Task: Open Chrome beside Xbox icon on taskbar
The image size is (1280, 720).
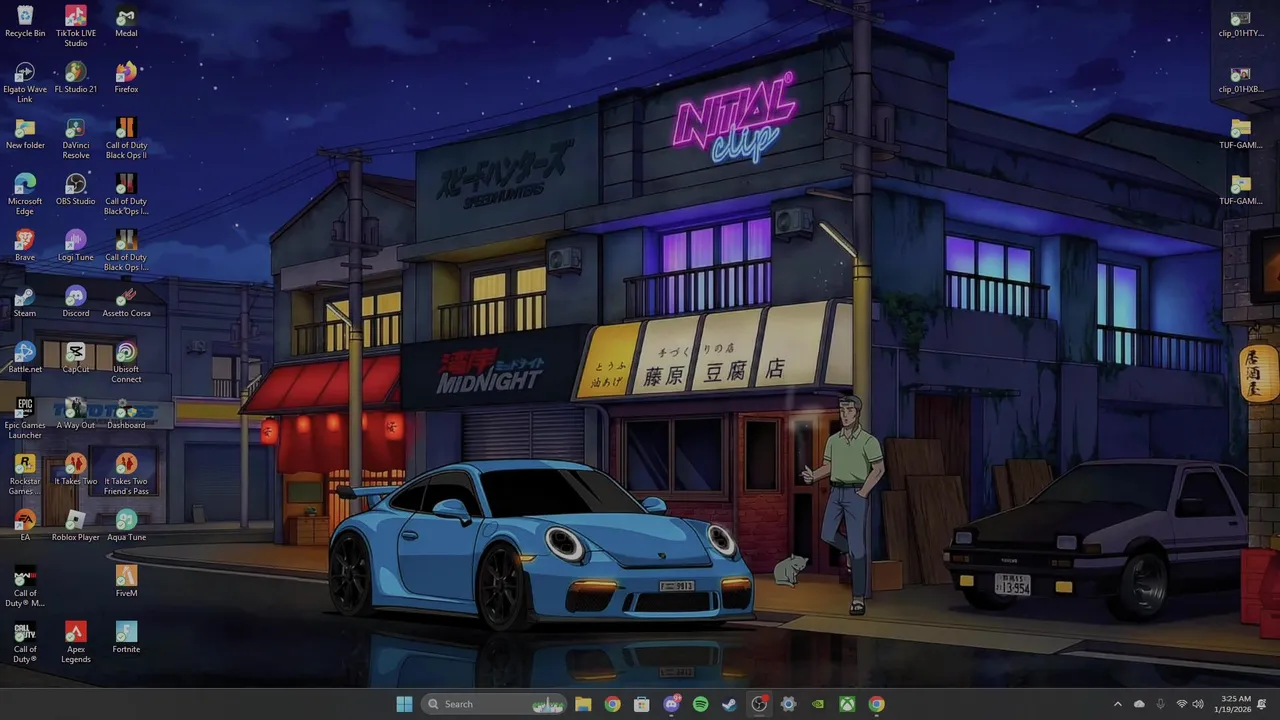Action: tap(876, 704)
